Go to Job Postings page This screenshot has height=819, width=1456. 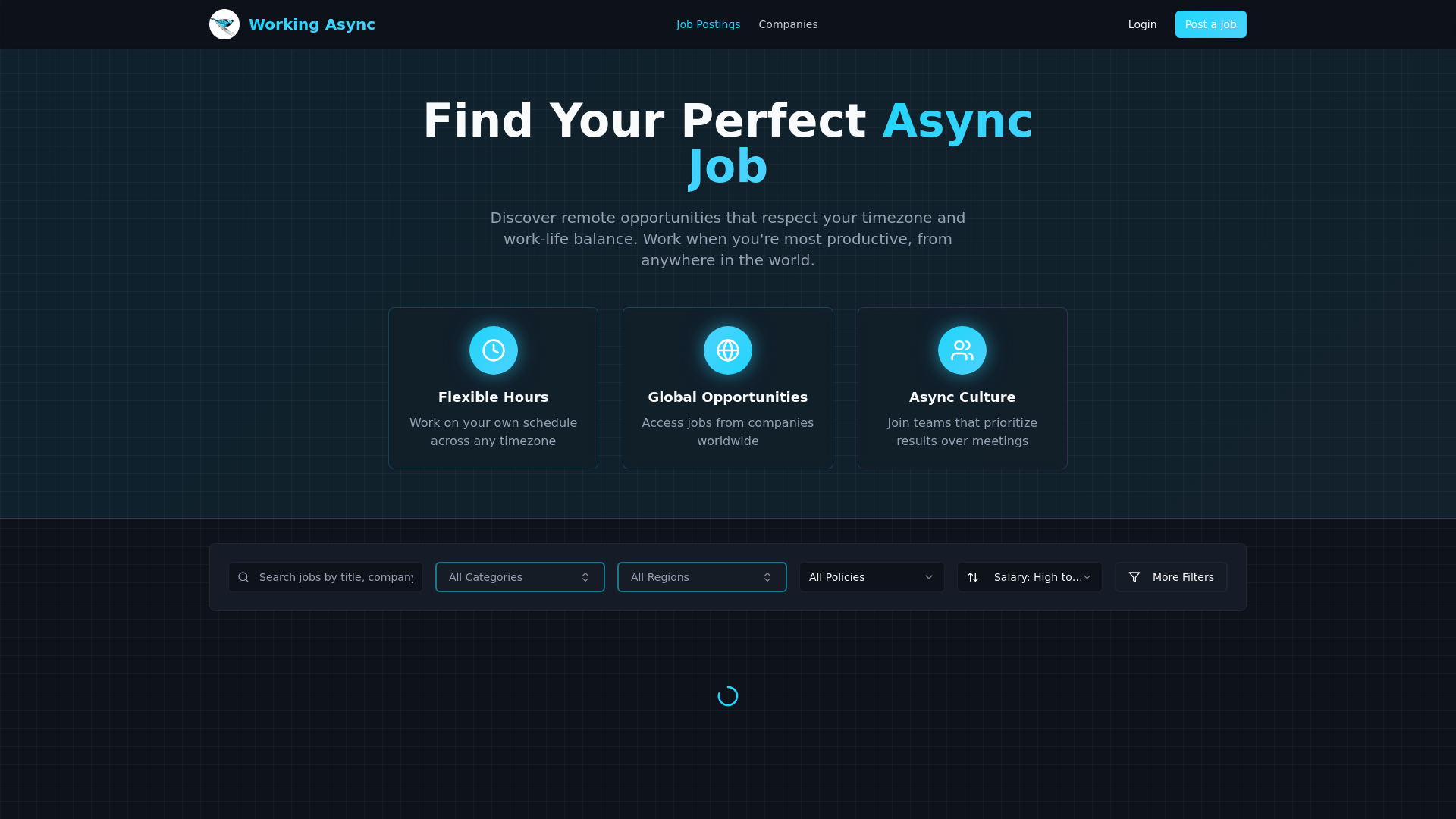click(708, 24)
